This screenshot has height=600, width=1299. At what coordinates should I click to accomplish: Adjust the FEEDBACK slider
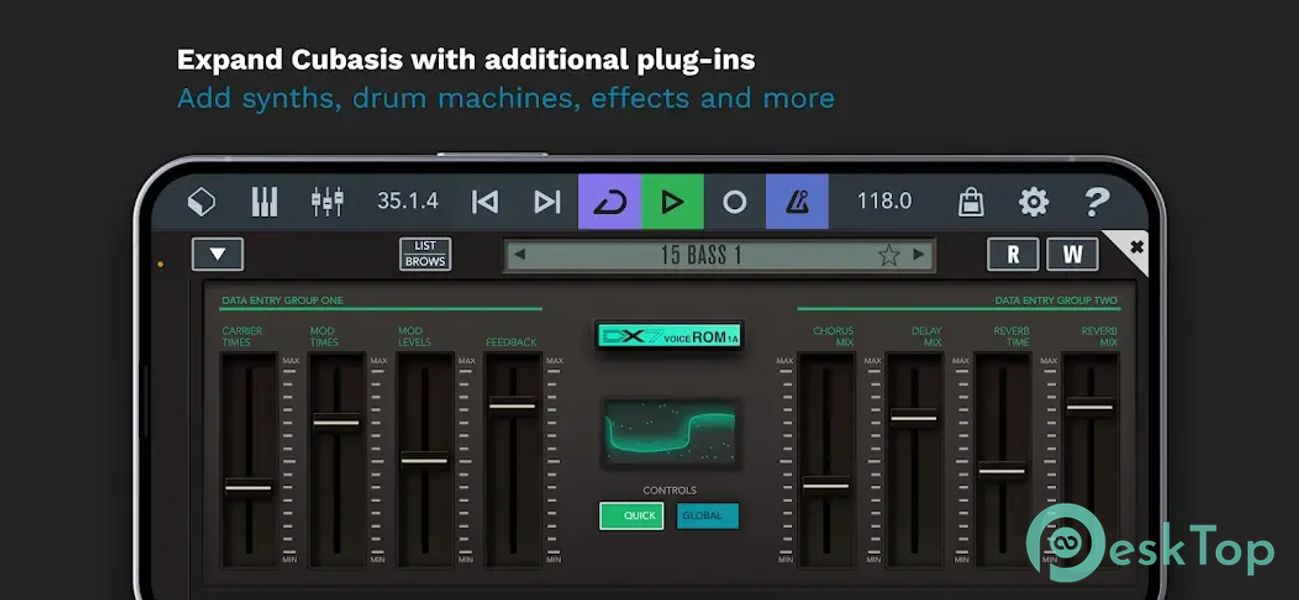point(512,406)
